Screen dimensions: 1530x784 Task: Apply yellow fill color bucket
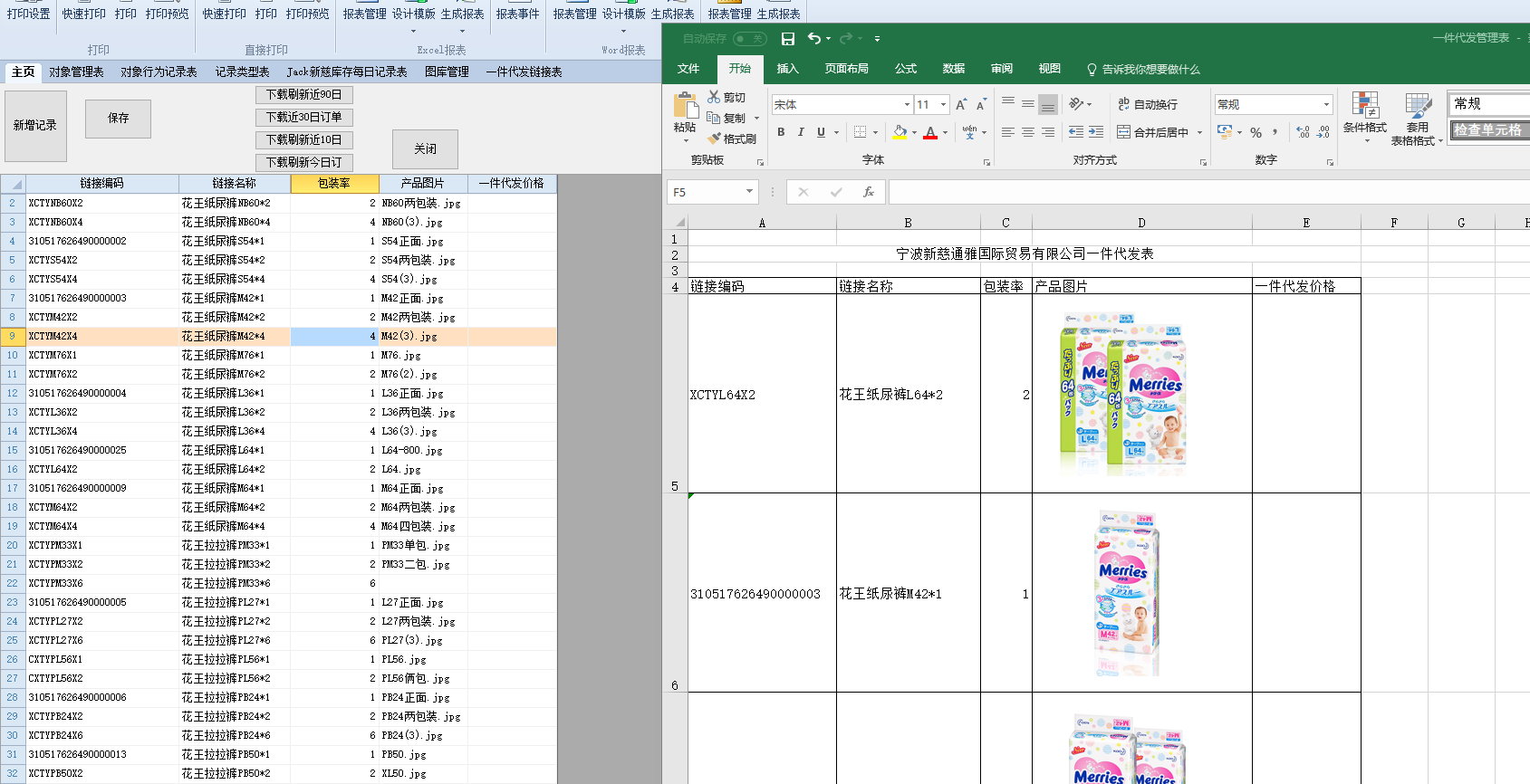click(x=900, y=132)
